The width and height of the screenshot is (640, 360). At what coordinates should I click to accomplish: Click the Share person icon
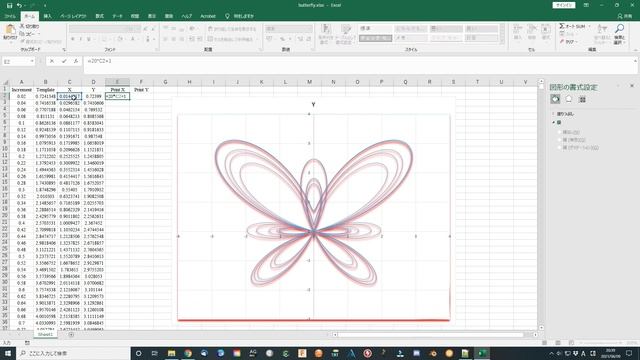[x=620, y=16]
